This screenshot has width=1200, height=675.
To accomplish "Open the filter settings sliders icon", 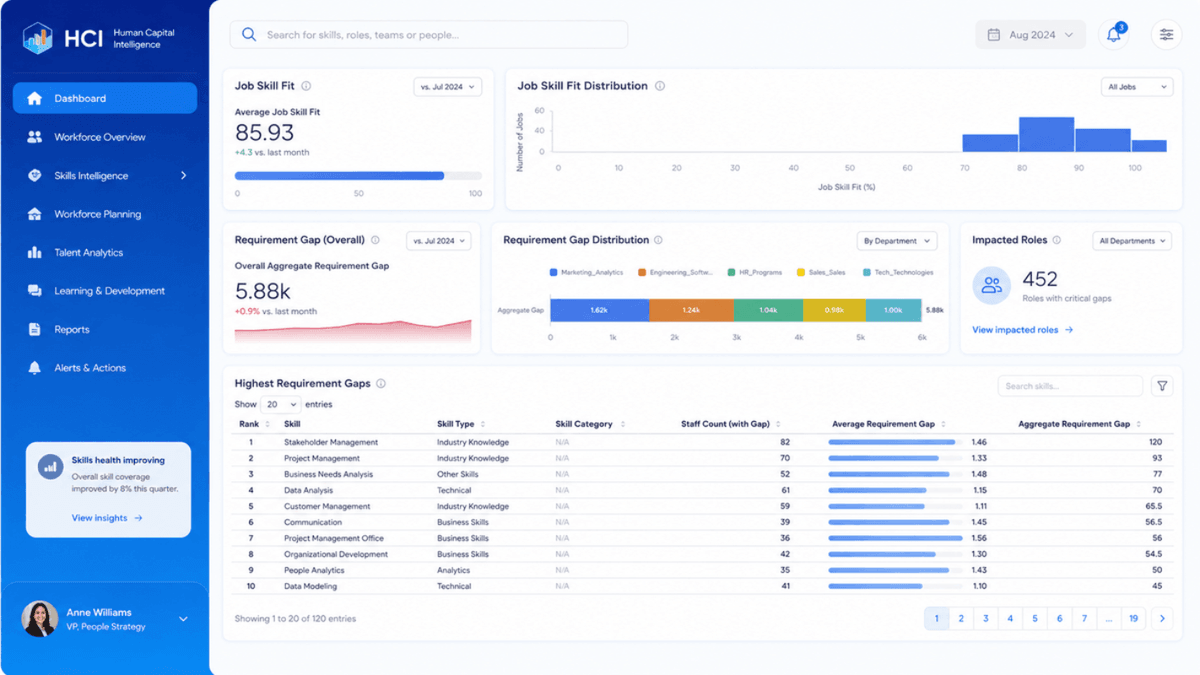I will pos(1166,35).
